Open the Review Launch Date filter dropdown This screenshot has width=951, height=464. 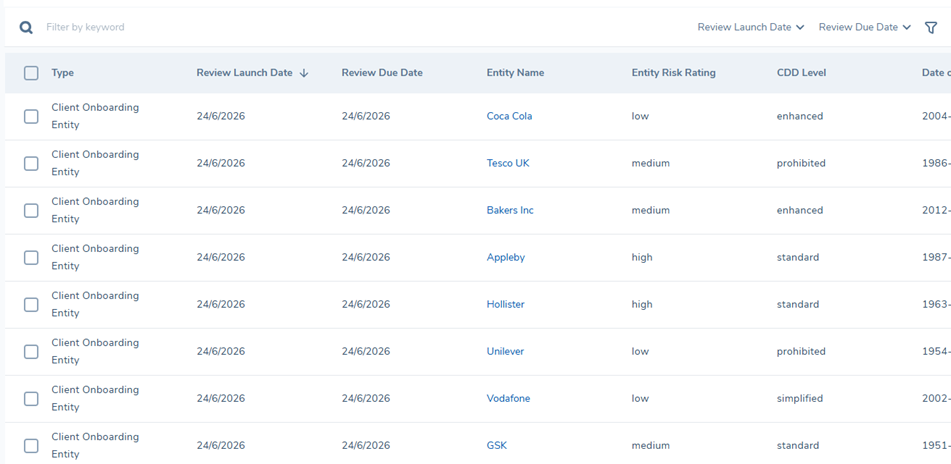coord(751,27)
